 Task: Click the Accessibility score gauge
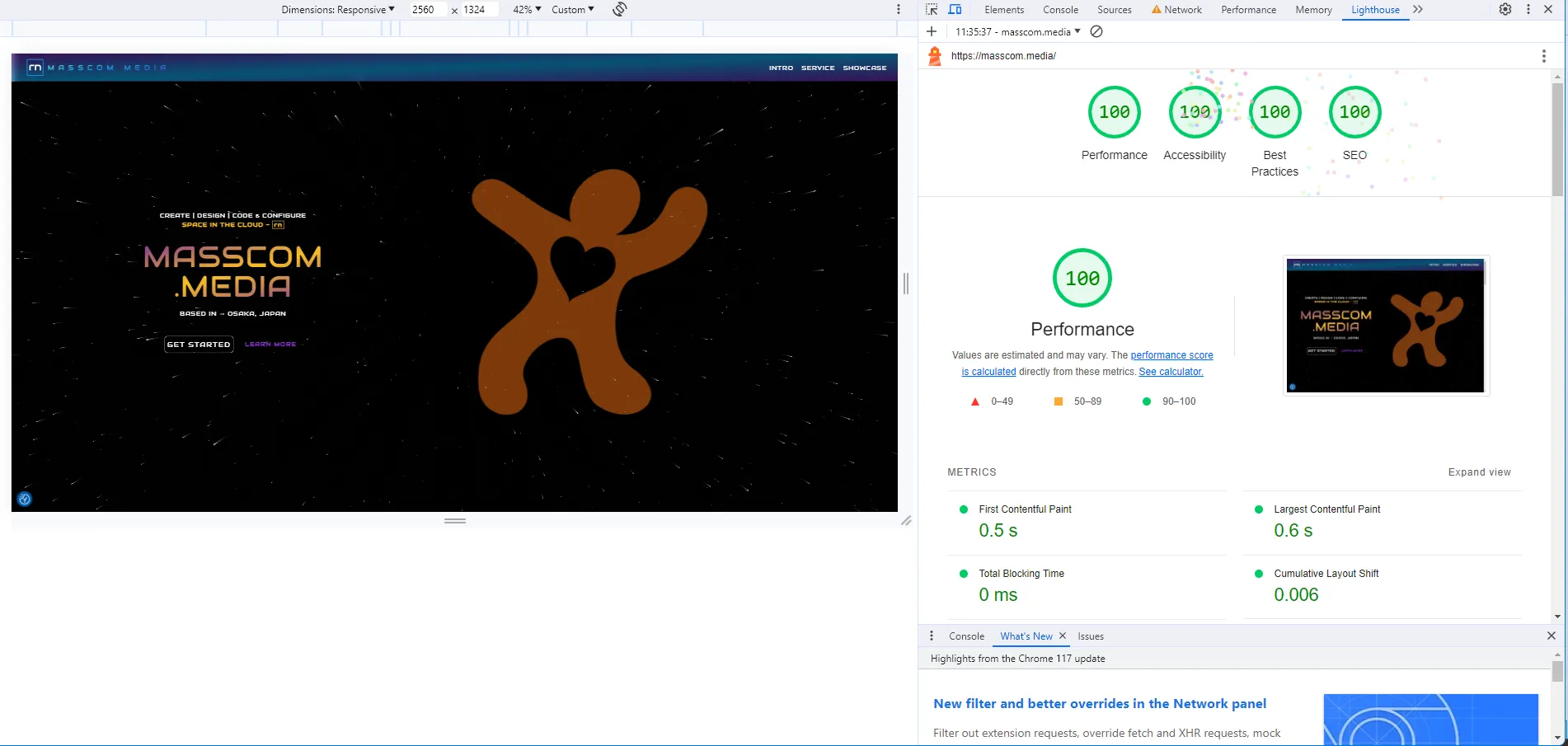(1195, 112)
